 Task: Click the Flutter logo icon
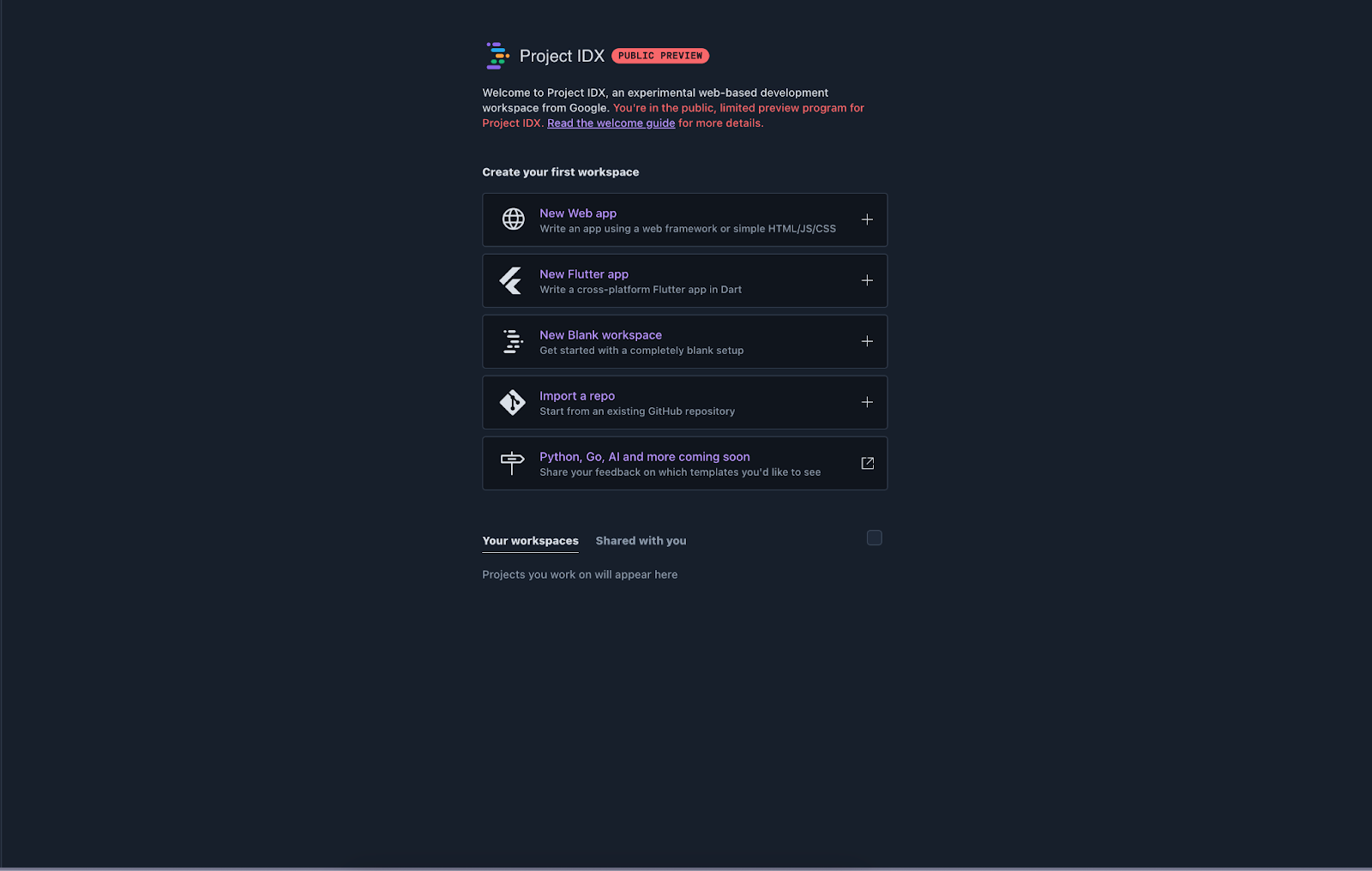click(511, 280)
